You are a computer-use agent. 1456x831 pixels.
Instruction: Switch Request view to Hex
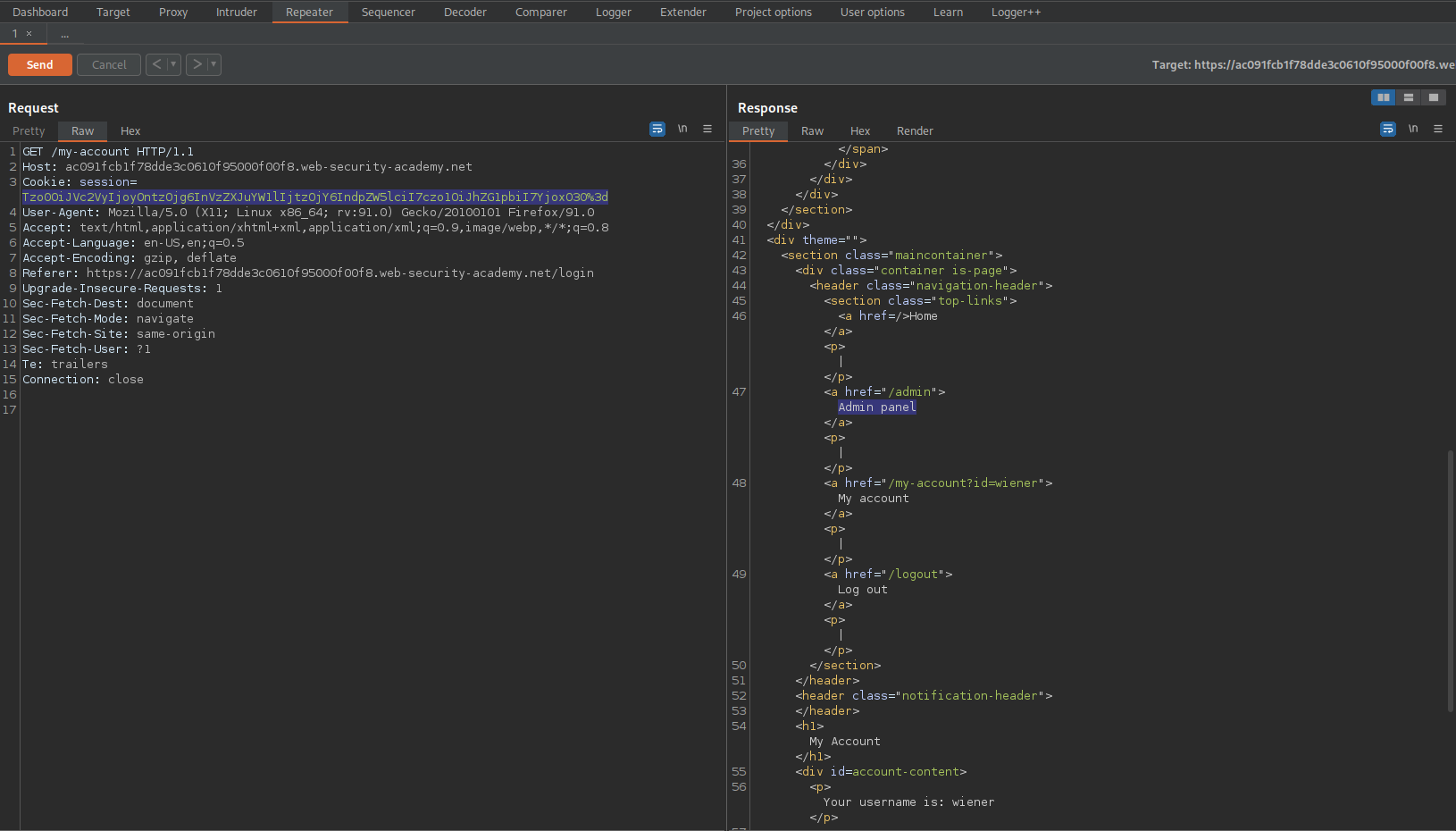(x=130, y=130)
